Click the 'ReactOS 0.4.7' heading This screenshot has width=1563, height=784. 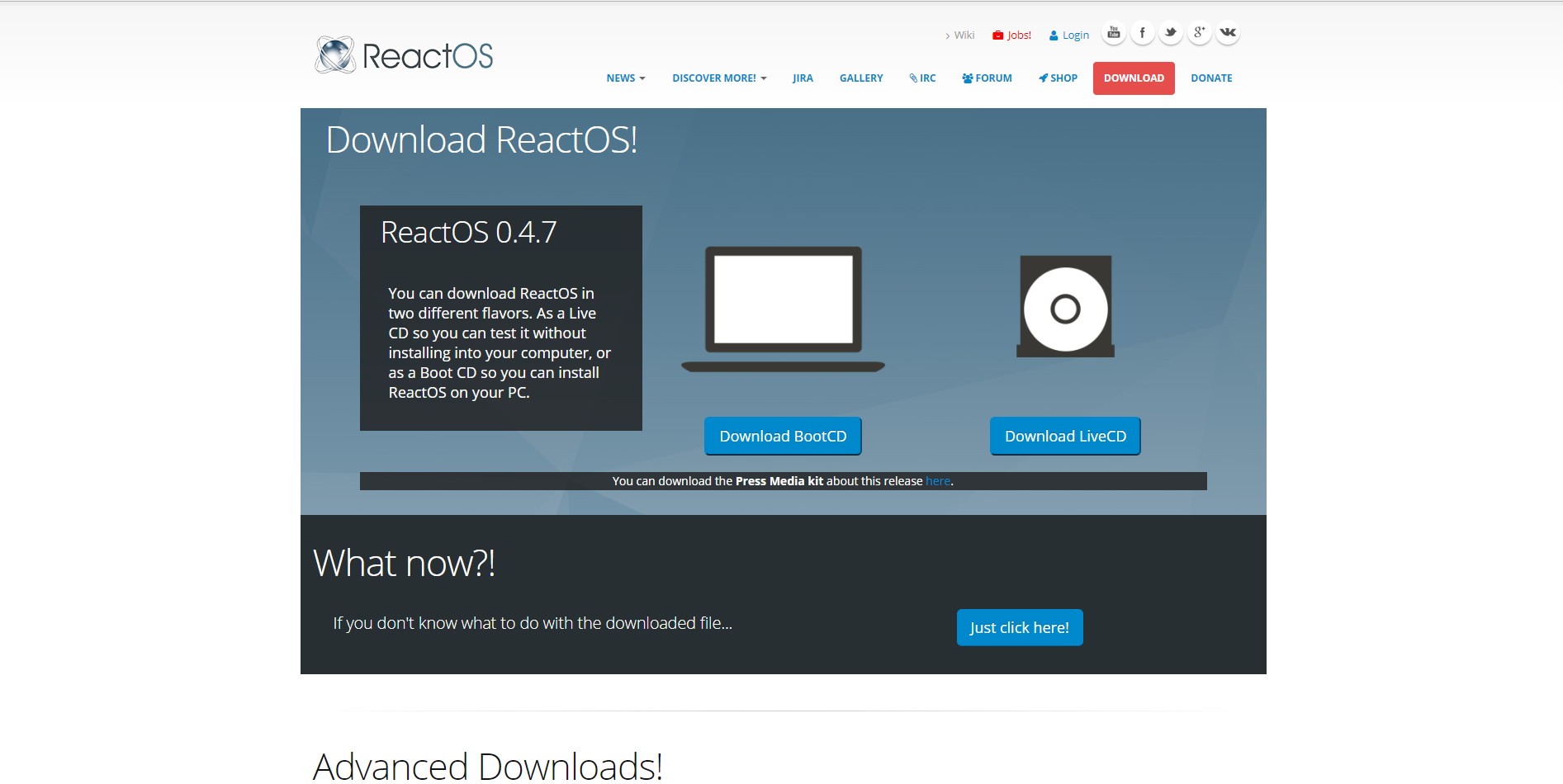[x=469, y=233]
